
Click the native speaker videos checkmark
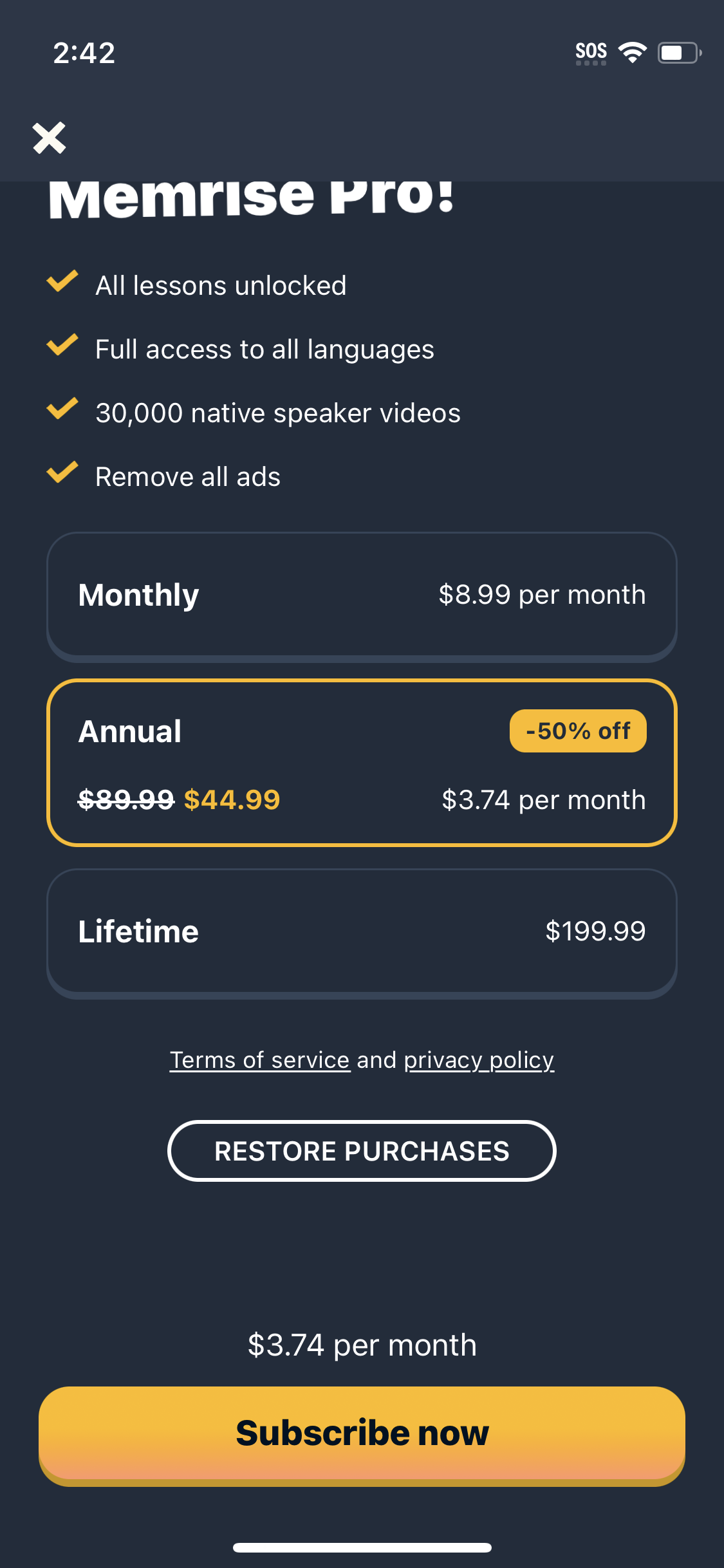click(x=62, y=409)
